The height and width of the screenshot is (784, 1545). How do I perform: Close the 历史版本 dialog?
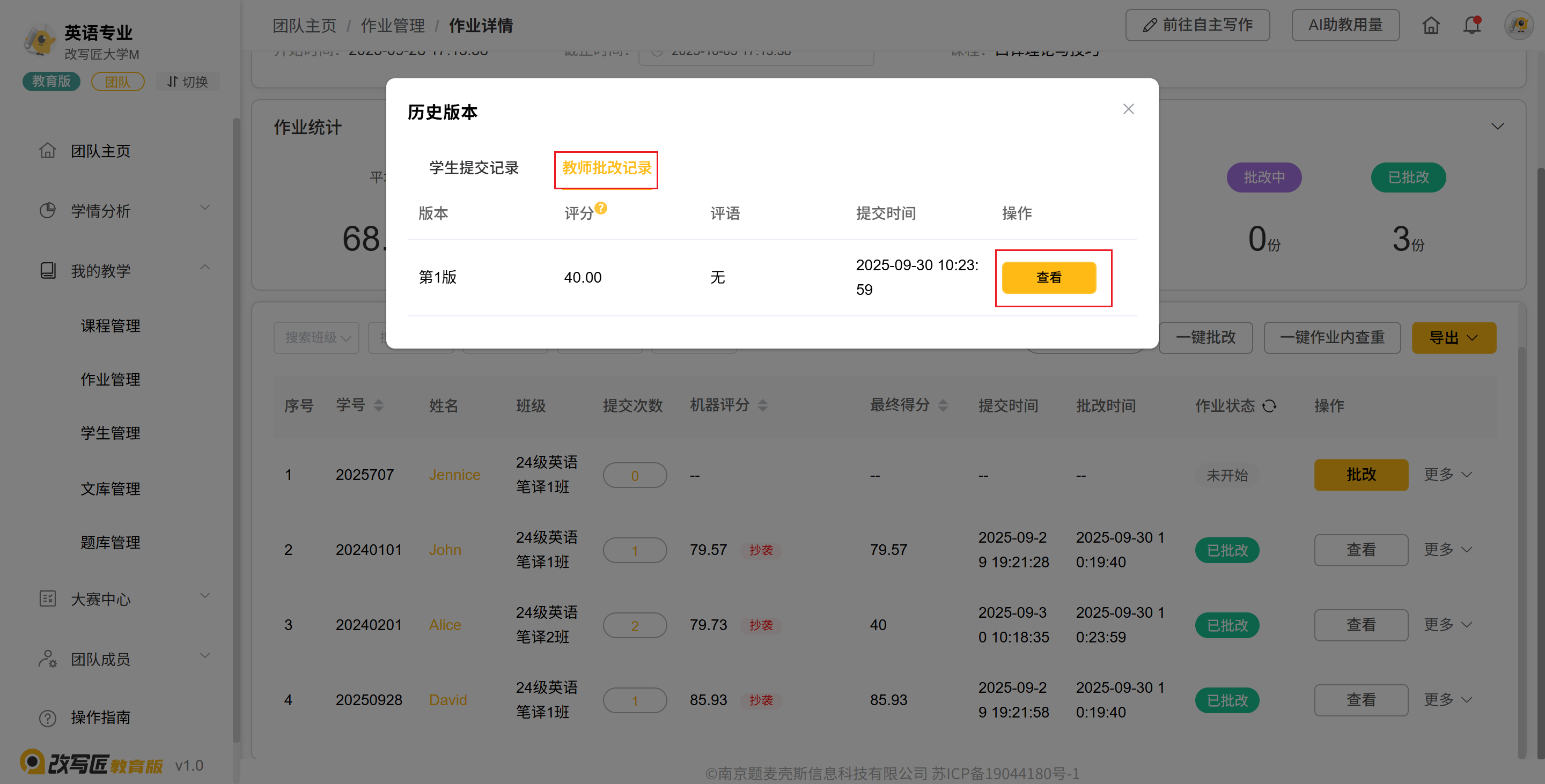coord(1128,109)
